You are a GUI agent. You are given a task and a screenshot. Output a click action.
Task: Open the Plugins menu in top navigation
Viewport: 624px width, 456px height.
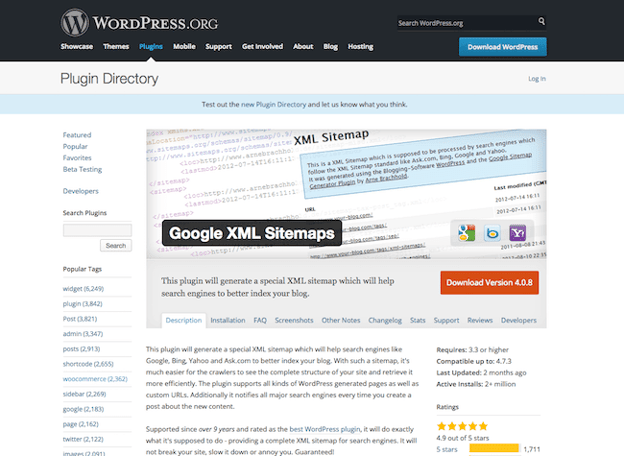tap(151, 46)
